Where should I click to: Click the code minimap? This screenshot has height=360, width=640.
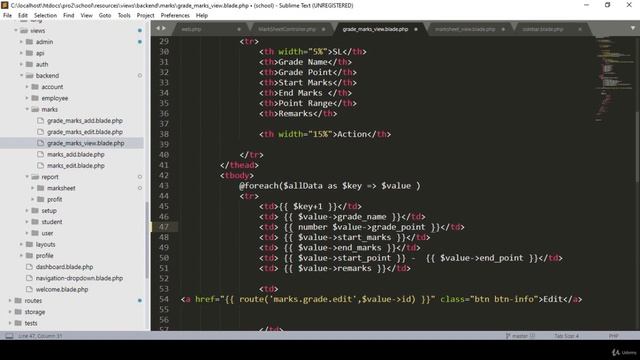pyautogui.click(x=614, y=80)
